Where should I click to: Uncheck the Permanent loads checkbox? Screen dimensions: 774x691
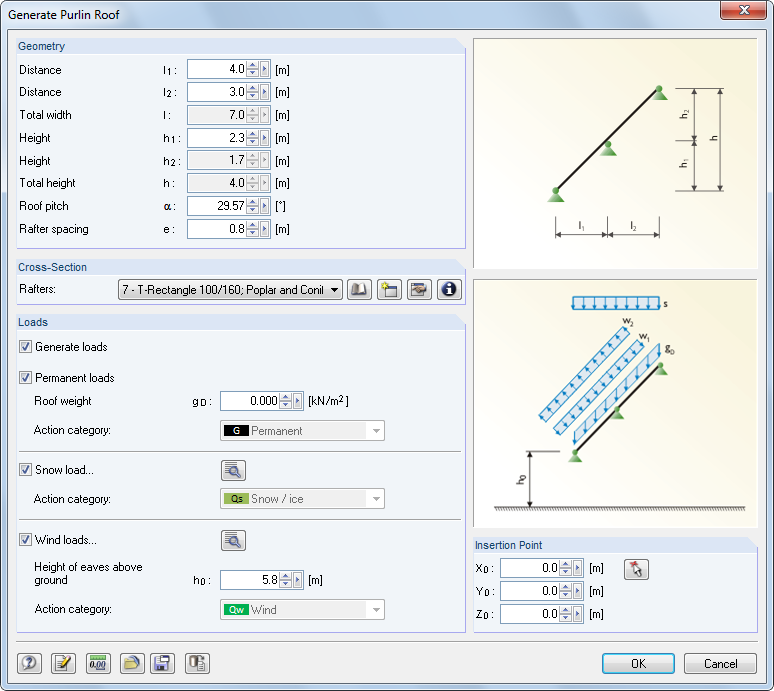pos(26,378)
